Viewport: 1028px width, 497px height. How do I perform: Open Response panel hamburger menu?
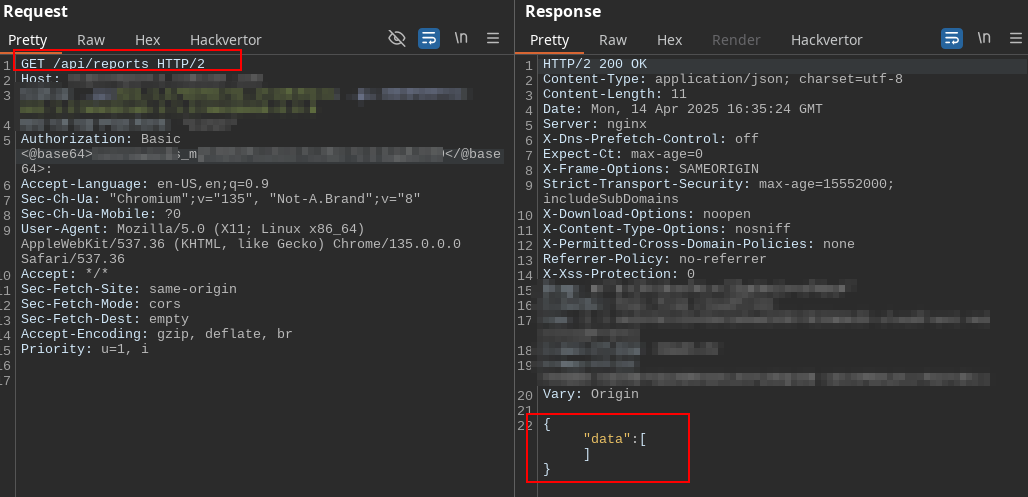1016,39
